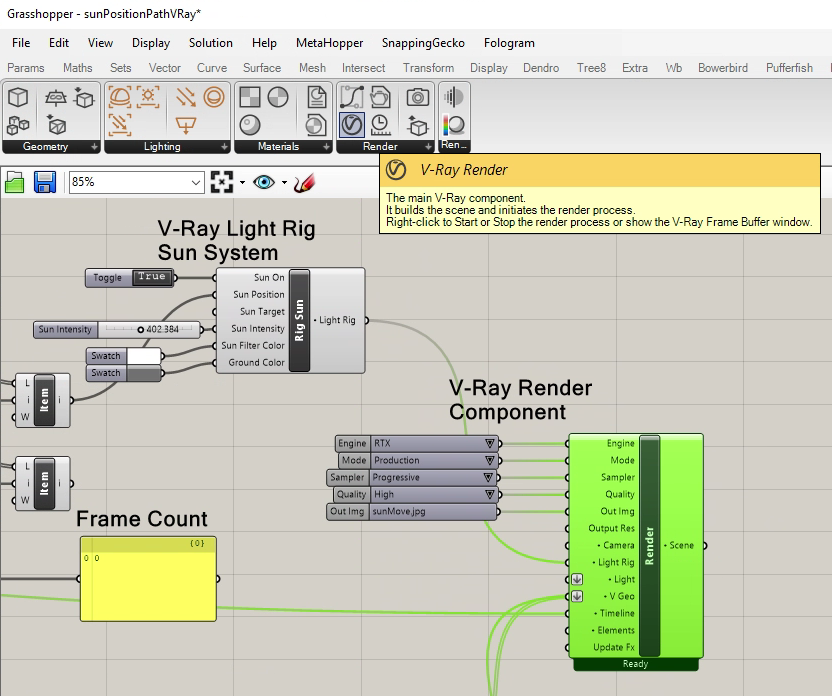
Task: Open the 85% zoom level dropdown
Action: 196,182
